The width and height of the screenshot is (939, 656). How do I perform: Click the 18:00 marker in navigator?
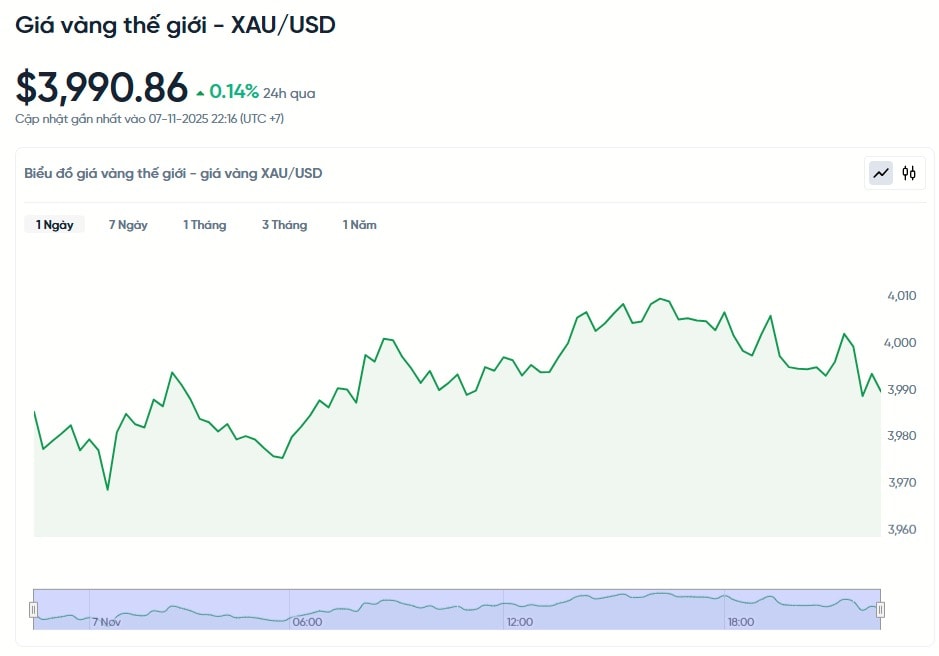[741, 622]
